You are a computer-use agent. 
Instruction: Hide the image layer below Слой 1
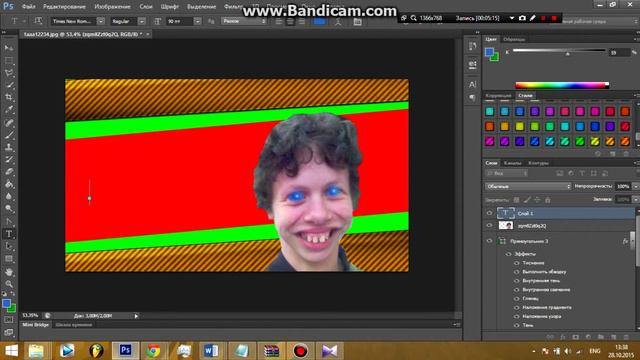(489, 225)
